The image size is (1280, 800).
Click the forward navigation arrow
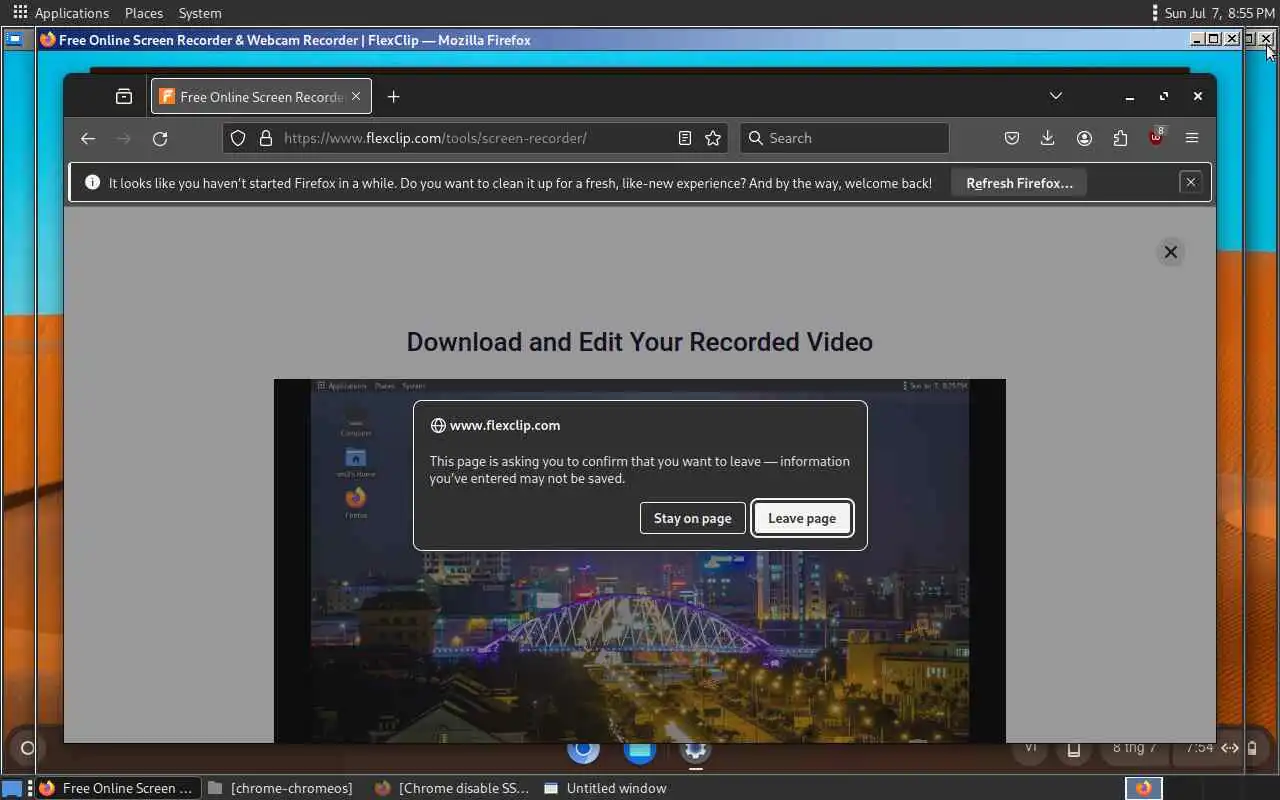(x=124, y=138)
